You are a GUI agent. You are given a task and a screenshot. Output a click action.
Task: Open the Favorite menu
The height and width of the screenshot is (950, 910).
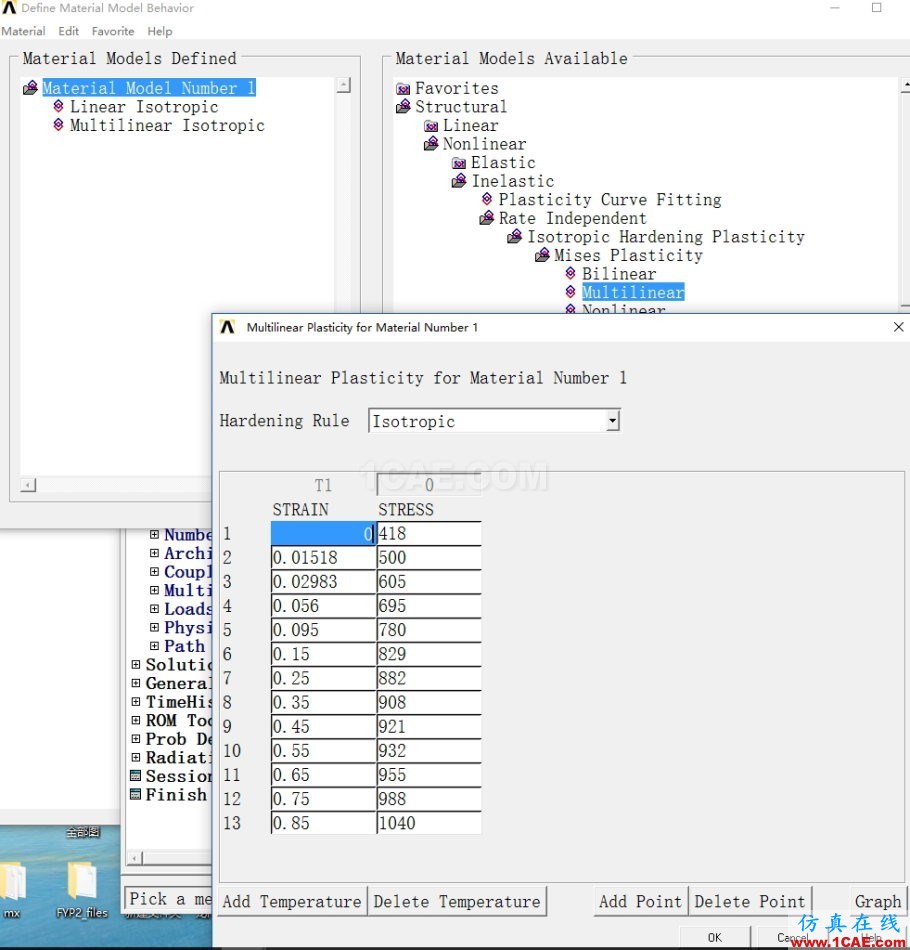113,31
